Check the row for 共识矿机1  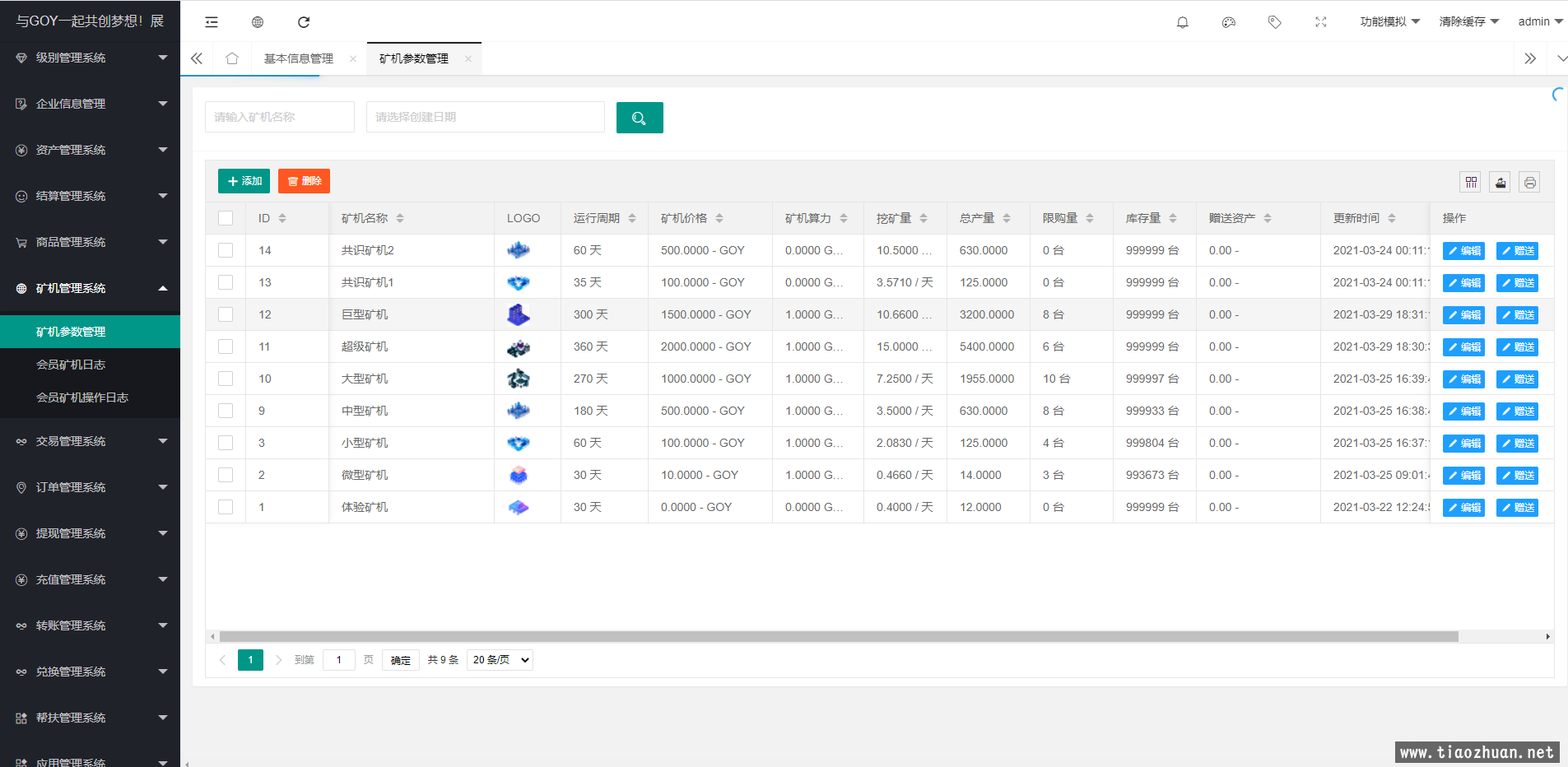pyautogui.click(x=226, y=282)
